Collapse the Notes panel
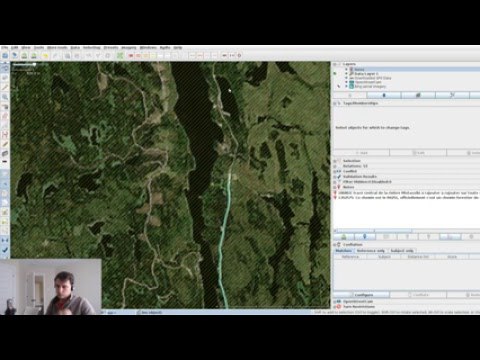Image resolution: width=480 pixels, height=360 pixels. pos(335,187)
